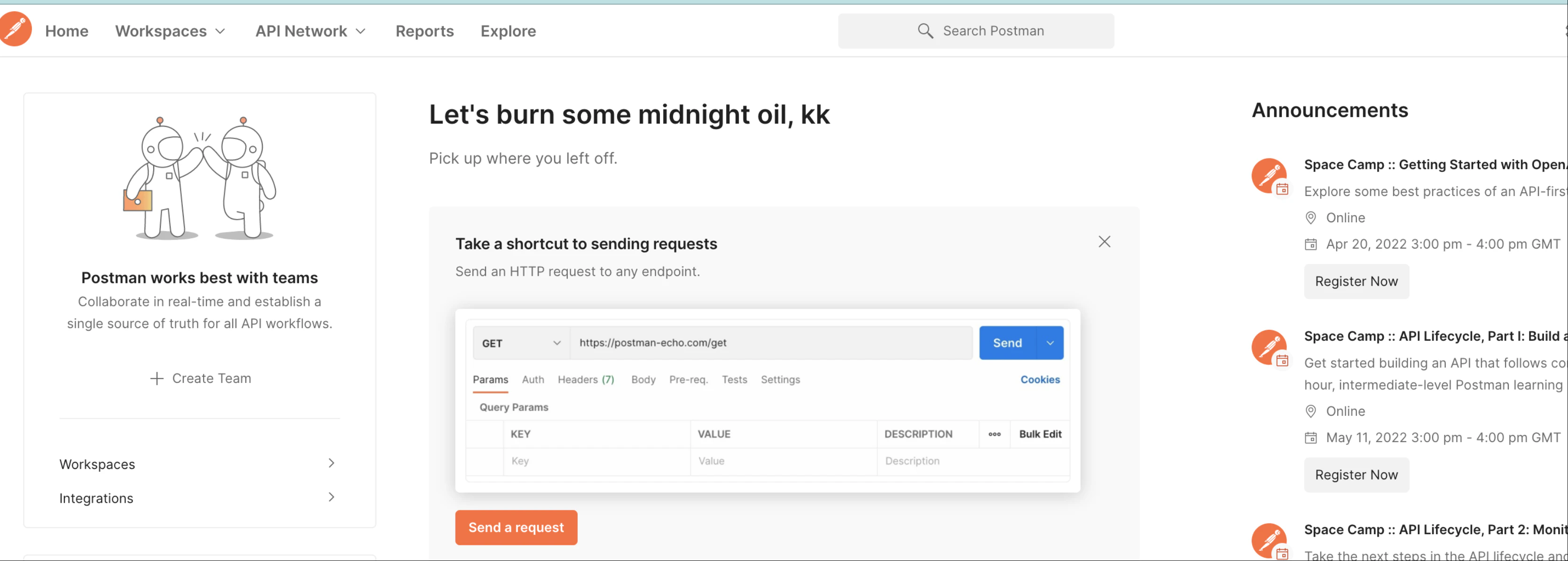Open the three-dots column options icon
This screenshot has width=1568, height=561.
995,434
